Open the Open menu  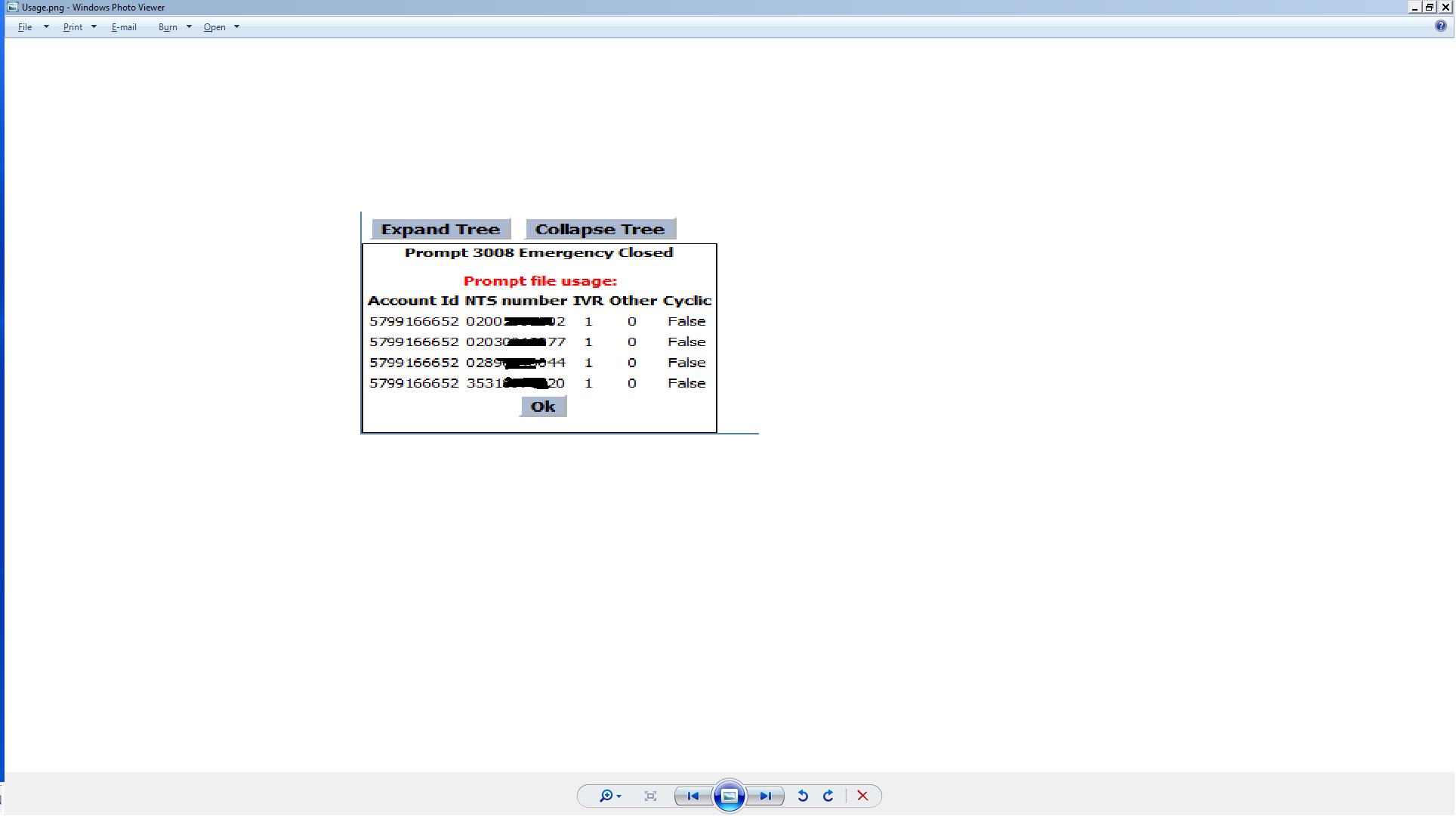click(214, 27)
